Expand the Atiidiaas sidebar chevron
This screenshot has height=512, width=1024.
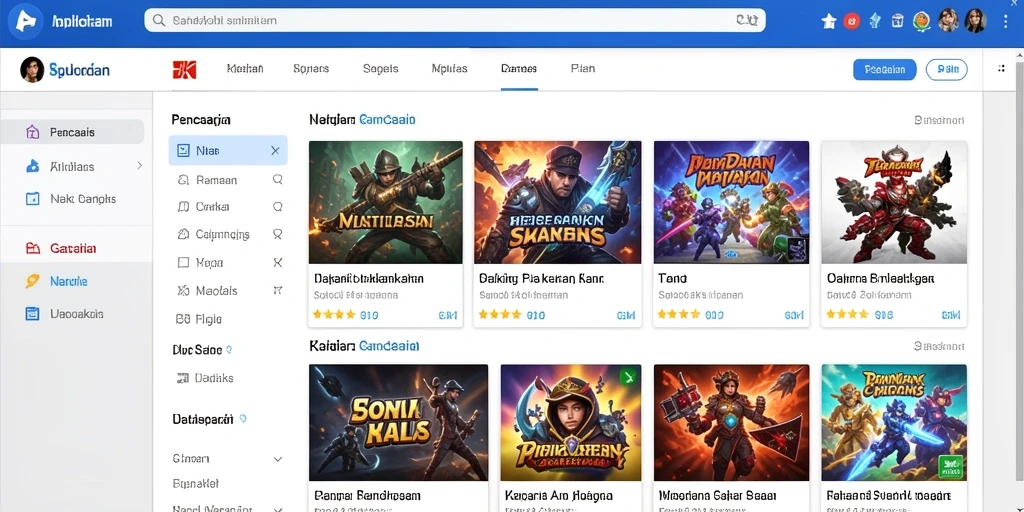pyautogui.click(x=139, y=166)
